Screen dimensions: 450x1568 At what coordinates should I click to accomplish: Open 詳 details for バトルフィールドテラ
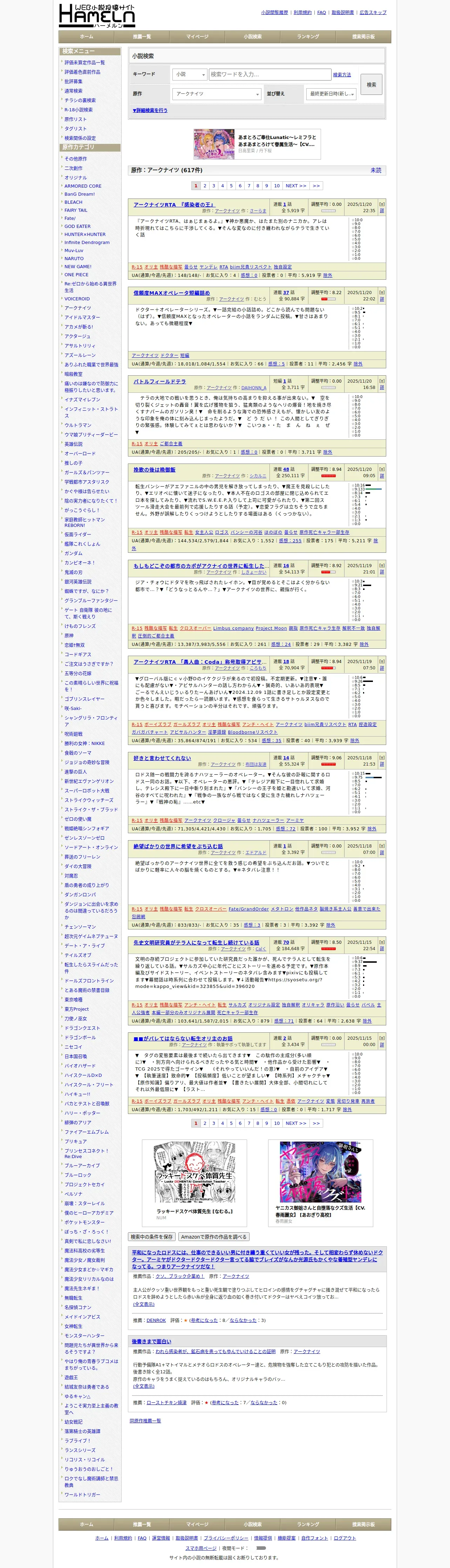click(x=382, y=387)
